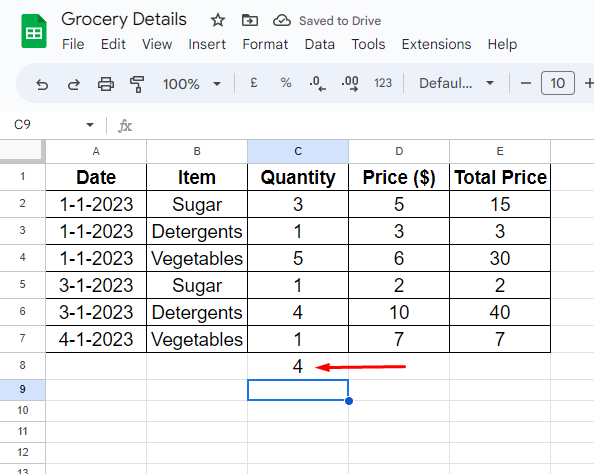
Task: Undo the last action
Action: (42, 83)
